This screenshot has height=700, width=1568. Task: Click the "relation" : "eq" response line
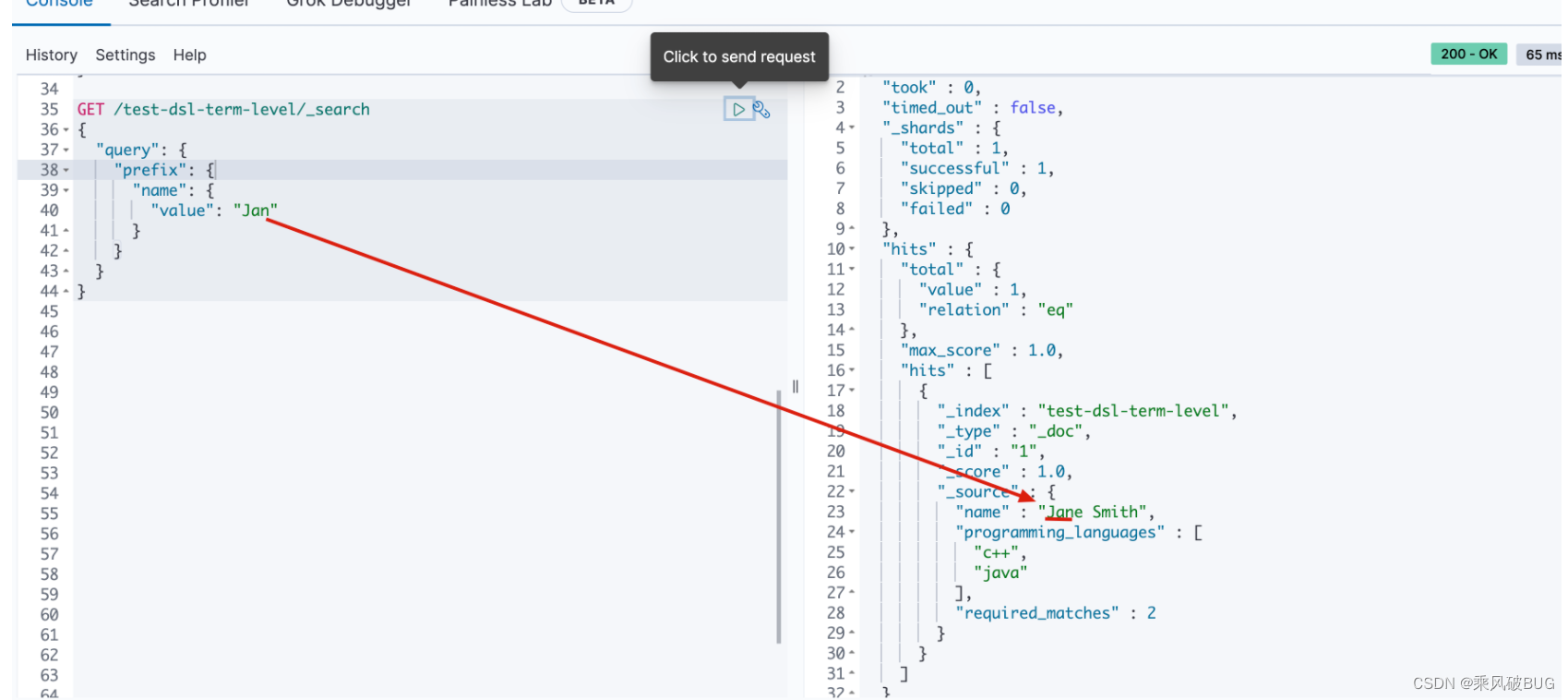click(996, 310)
